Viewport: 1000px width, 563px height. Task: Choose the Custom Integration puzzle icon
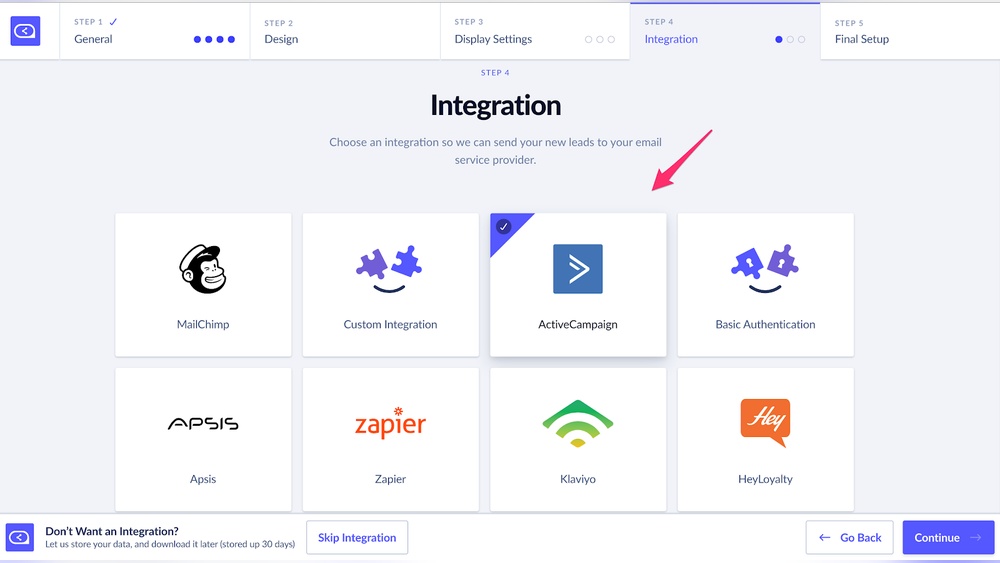click(390, 268)
